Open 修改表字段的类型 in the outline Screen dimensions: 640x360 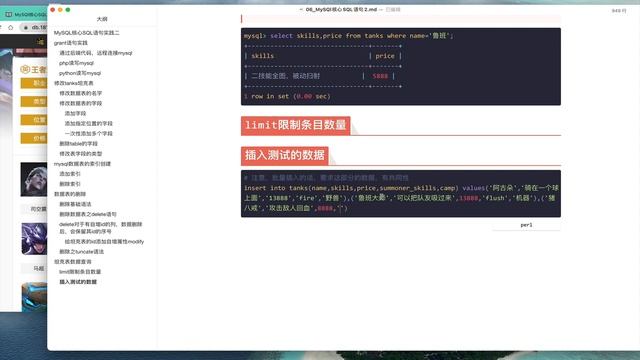tap(81, 154)
